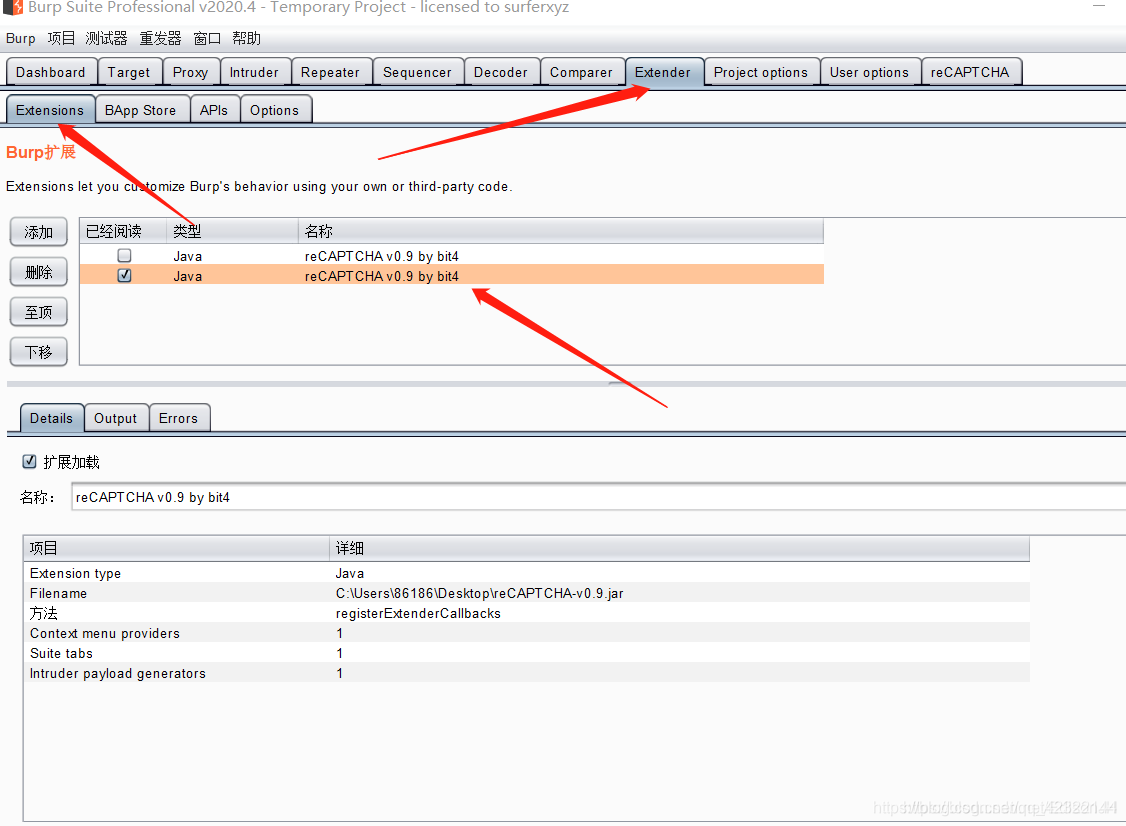Switch to the Target tab

(x=129, y=72)
